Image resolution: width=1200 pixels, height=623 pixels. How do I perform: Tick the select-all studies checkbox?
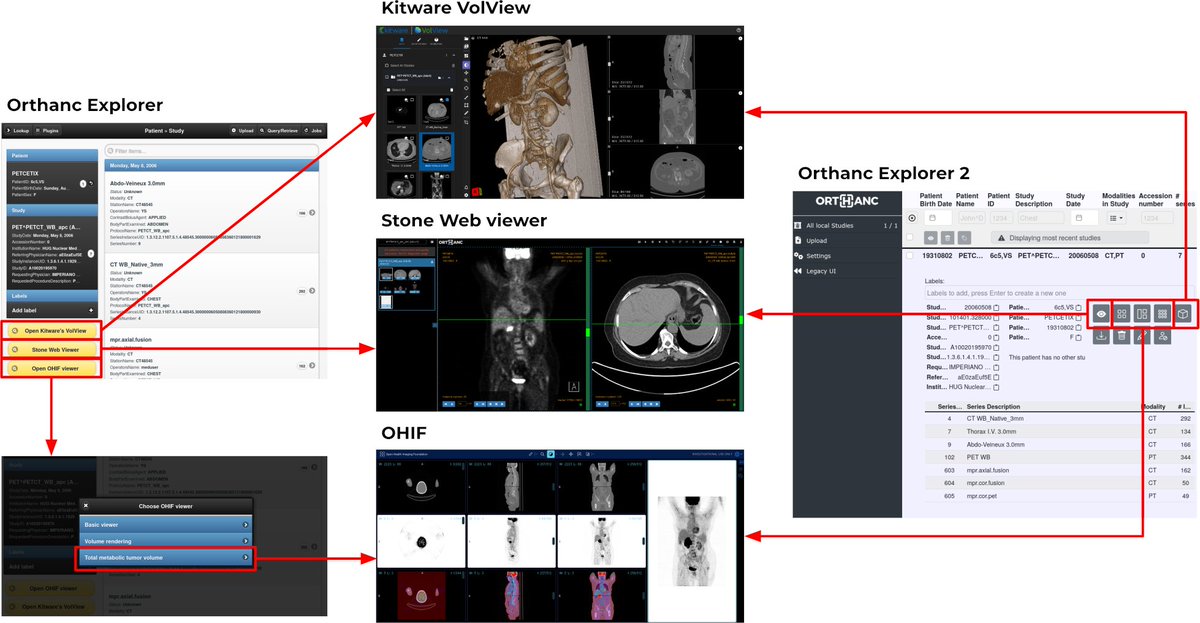[911, 238]
